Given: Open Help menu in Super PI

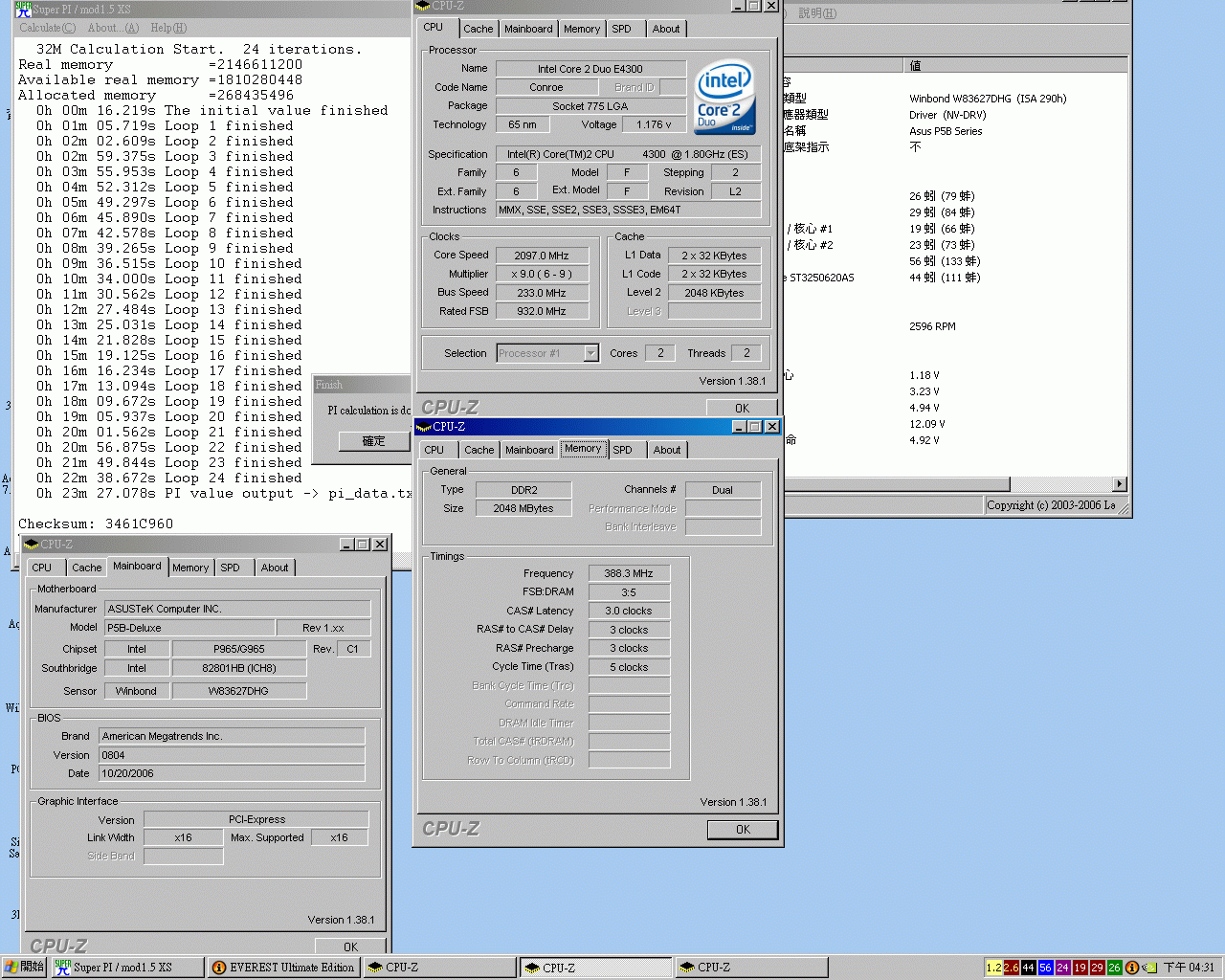Looking at the screenshot, I should [x=168, y=28].
